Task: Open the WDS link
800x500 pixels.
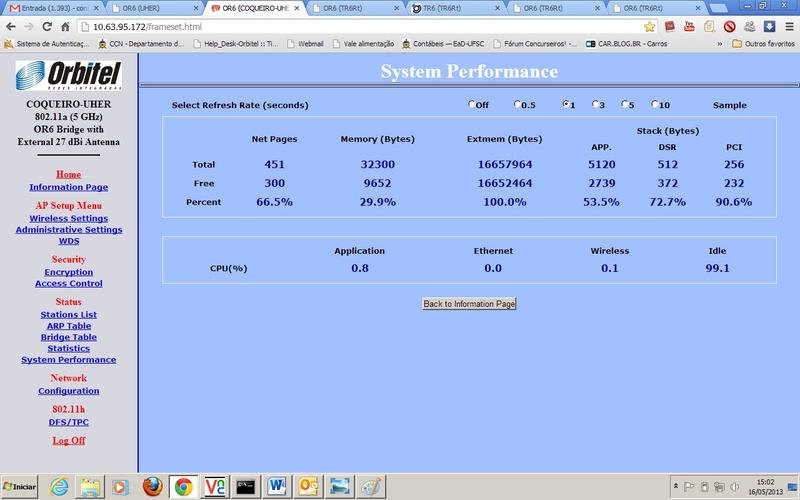Action: pyautogui.click(x=68, y=241)
